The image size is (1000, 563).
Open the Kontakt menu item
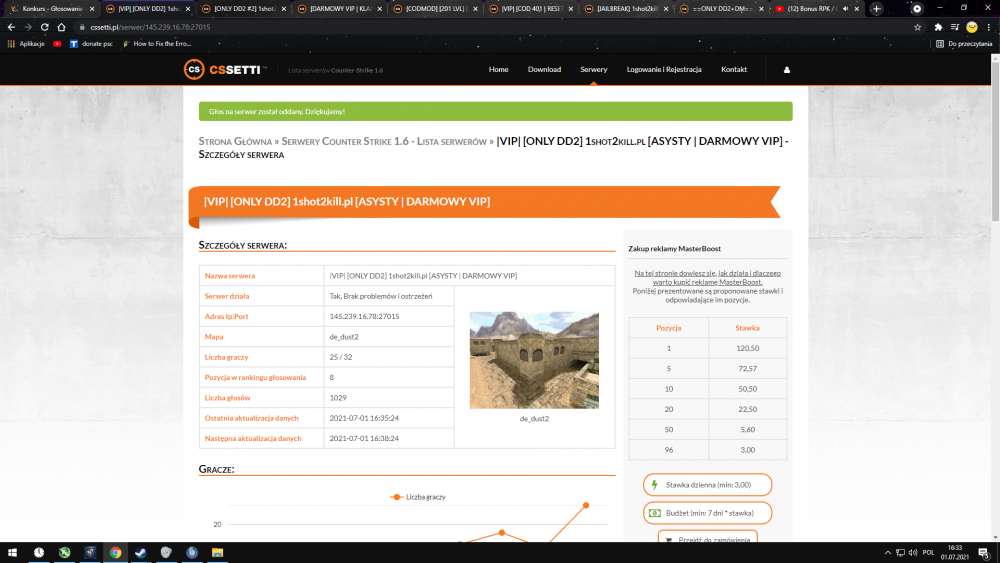pyautogui.click(x=733, y=69)
